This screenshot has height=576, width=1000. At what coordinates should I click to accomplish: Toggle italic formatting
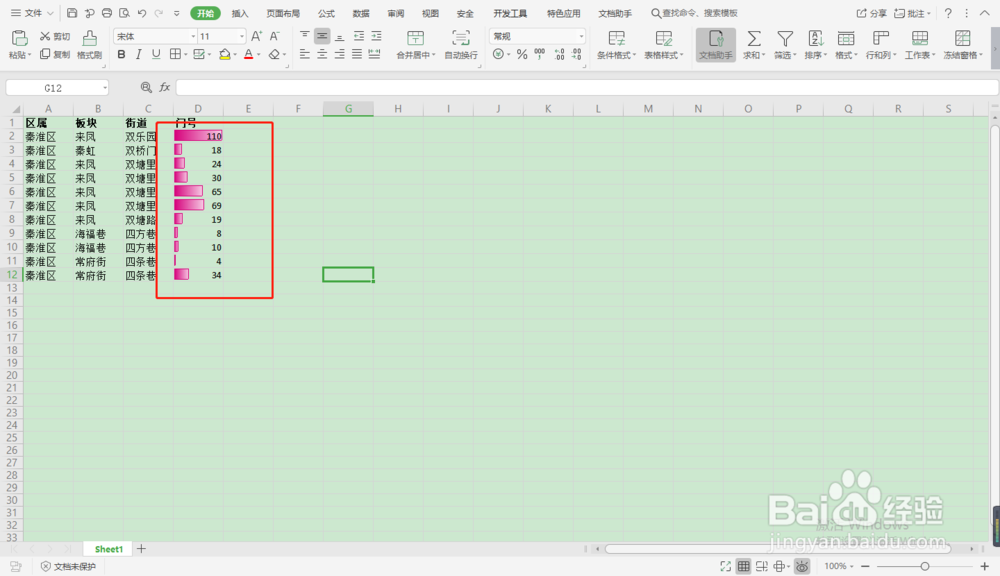pos(138,55)
